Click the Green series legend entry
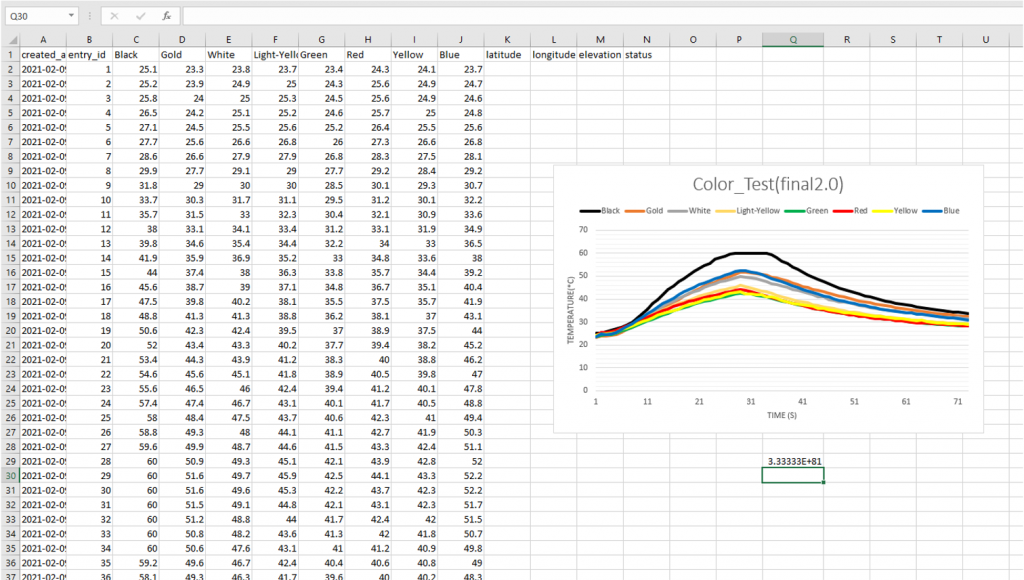Image resolution: width=1024 pixels, height=580 pixels. click(807, 211)
